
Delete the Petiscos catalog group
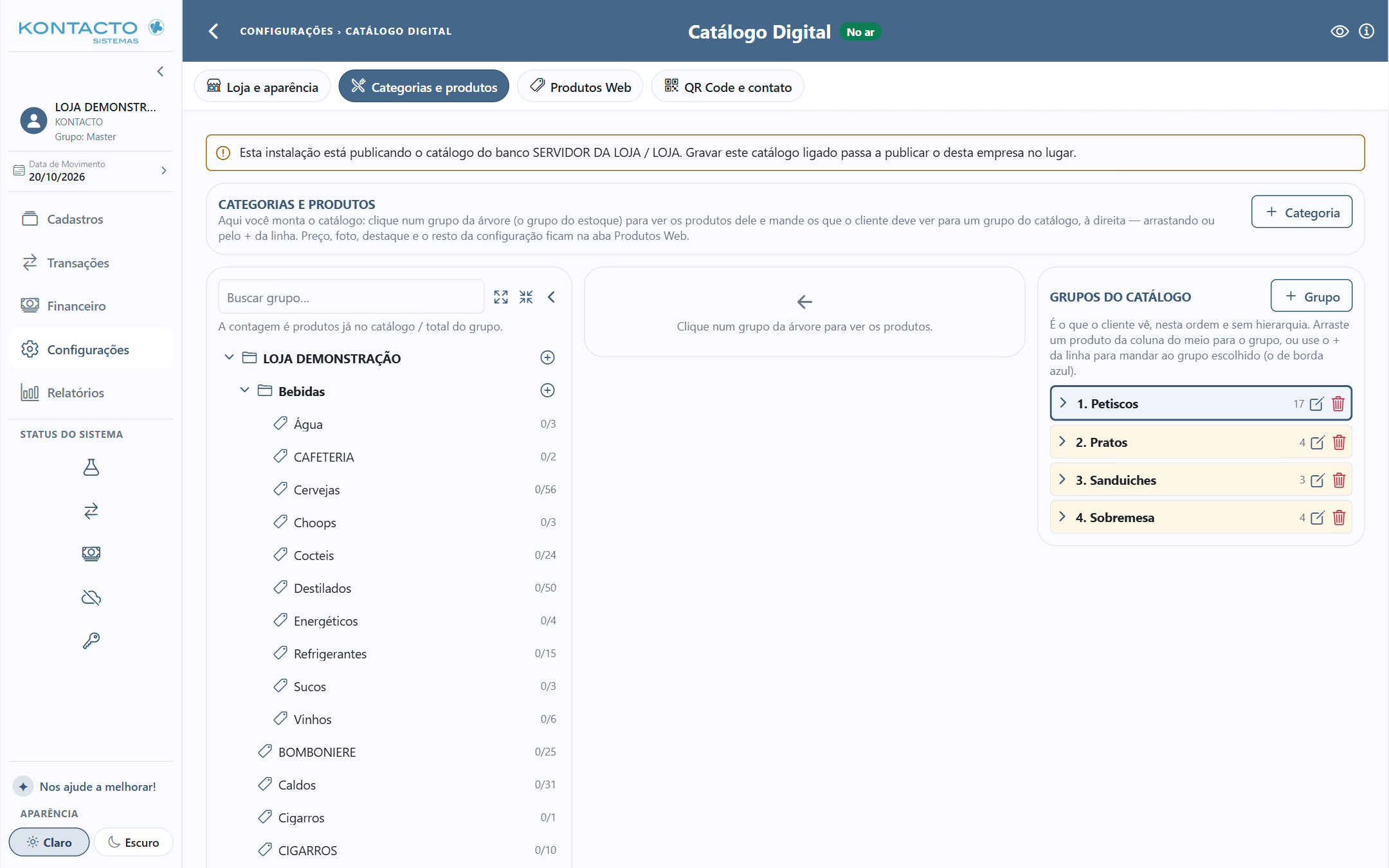[1338, 404]
